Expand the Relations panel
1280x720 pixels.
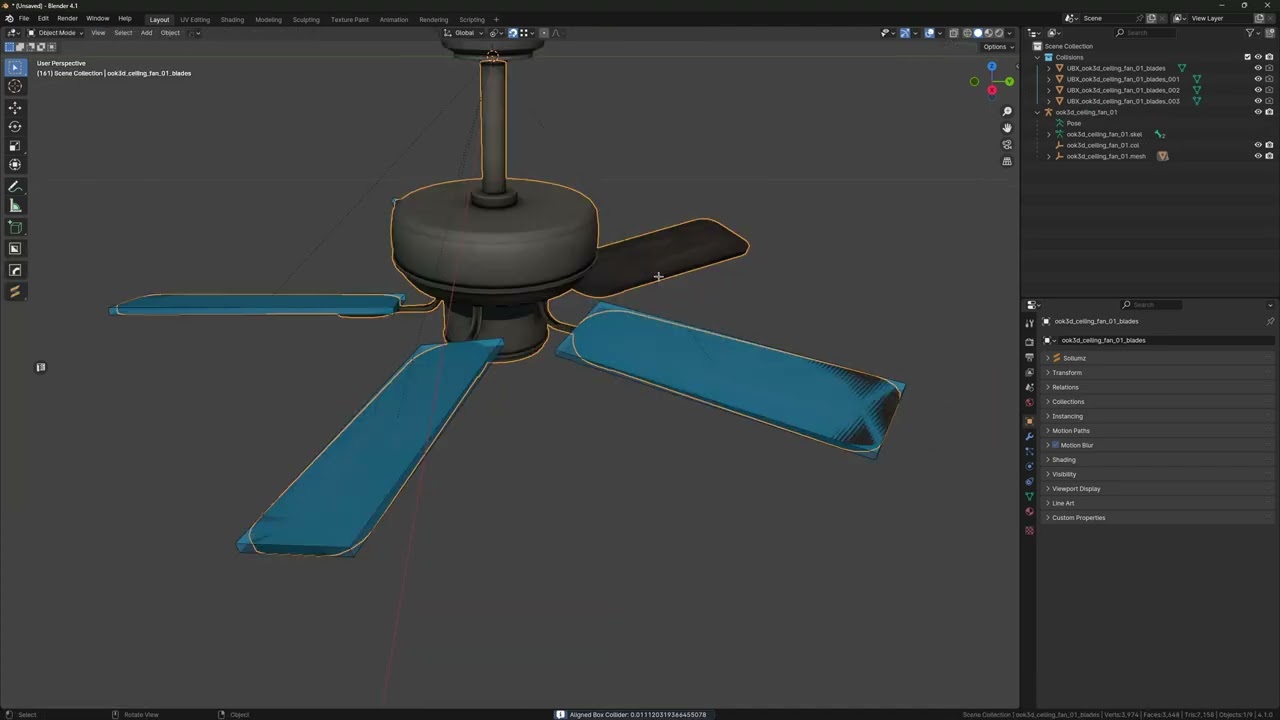point(1158,387)
